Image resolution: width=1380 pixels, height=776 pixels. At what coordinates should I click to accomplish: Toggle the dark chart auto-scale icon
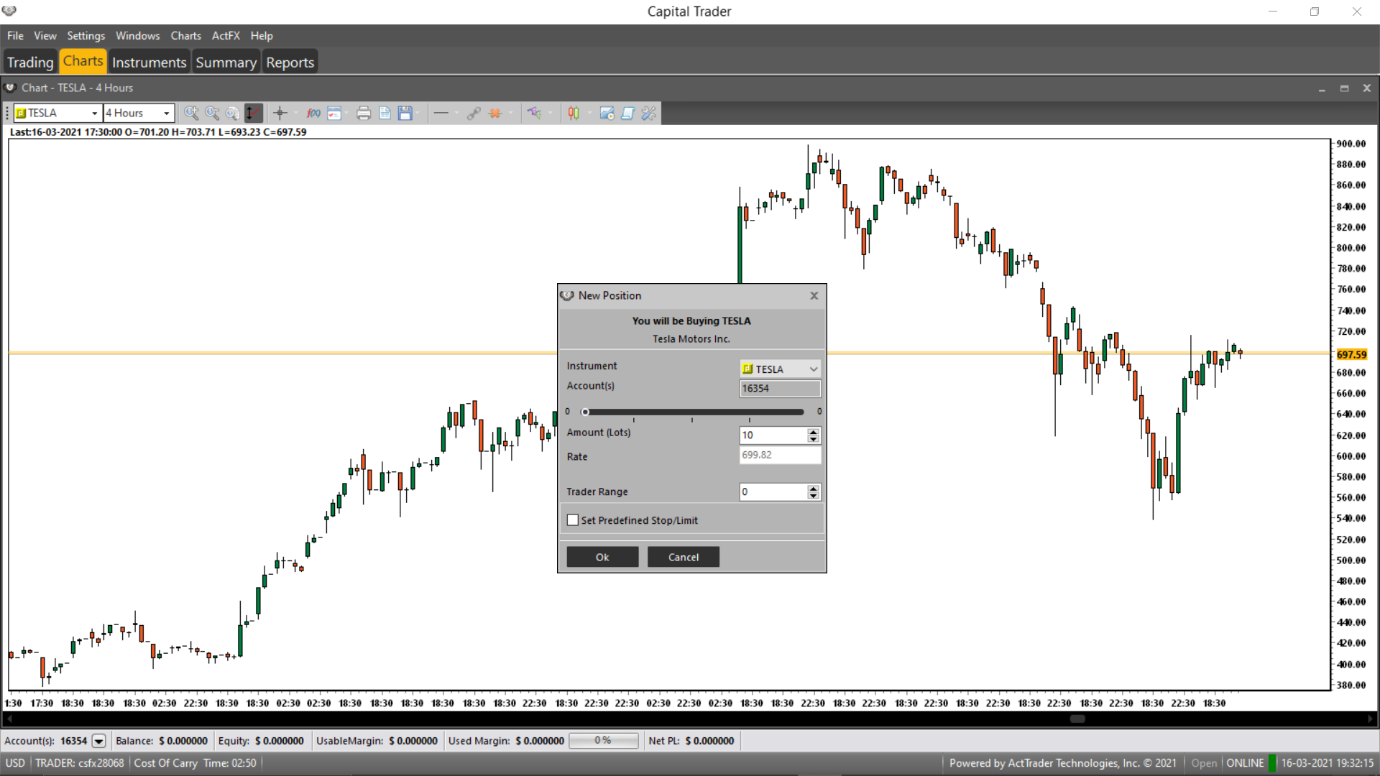(x=253, y=113)
